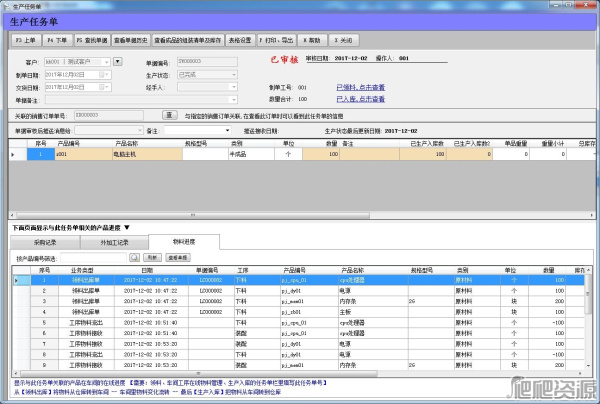Click the F 打印、导出 button

pyautogui.click(x=275, y=41)
